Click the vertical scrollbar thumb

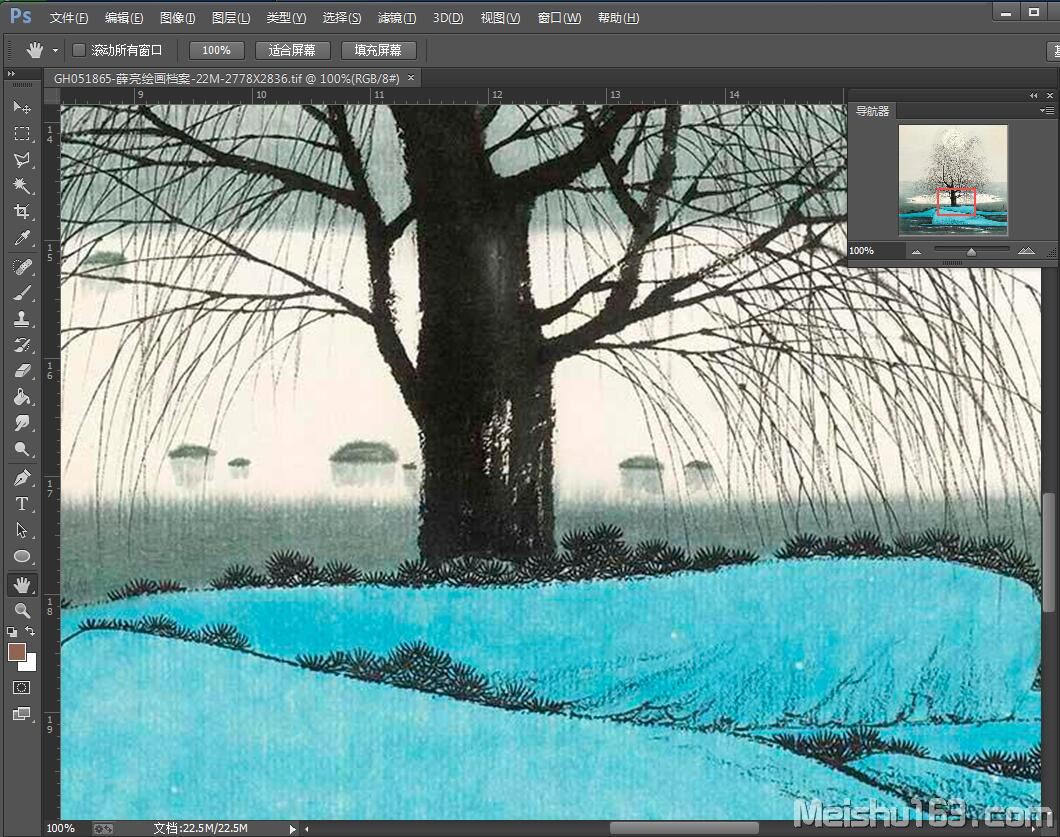pyautogui.click(x=1049, y=553)
